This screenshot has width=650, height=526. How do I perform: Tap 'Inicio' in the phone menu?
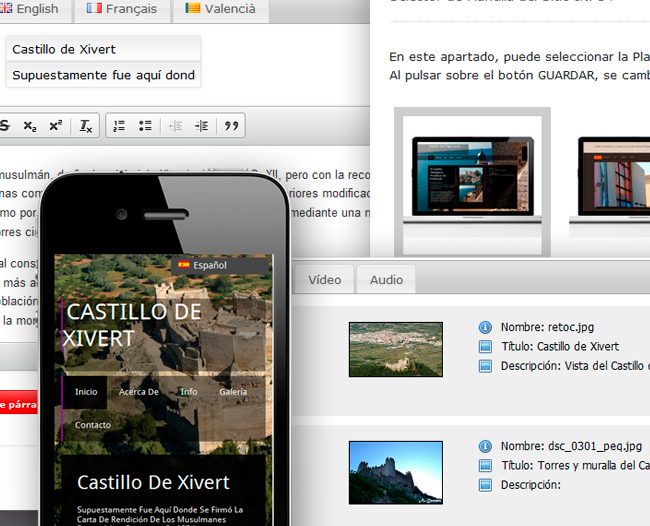coord(85,392)
